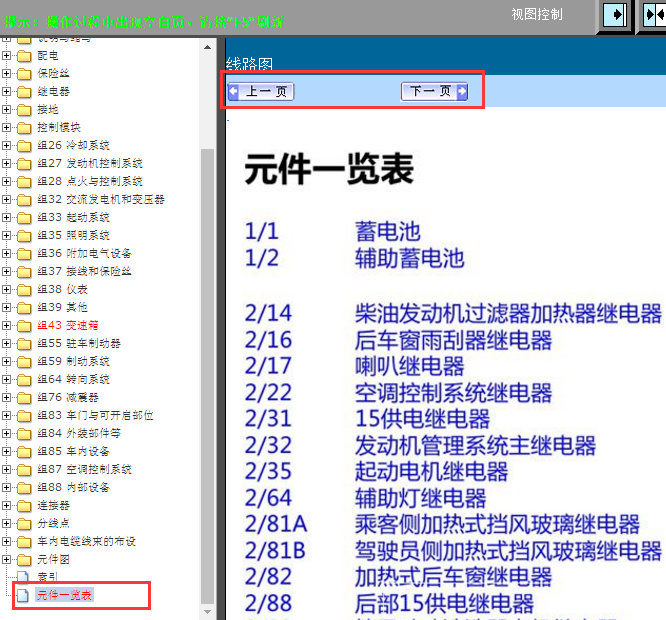Viewport: 666px width, 620px height.
Task: Click the 线路图 header text
Action: [249, 64]
